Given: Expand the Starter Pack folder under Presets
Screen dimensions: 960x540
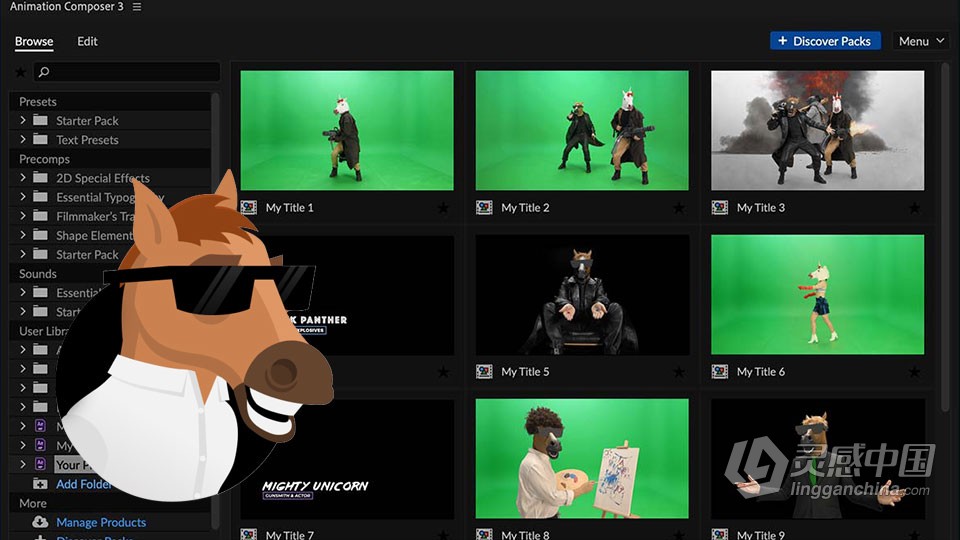Looking at the screenshot, I should [x=23, y=120].
